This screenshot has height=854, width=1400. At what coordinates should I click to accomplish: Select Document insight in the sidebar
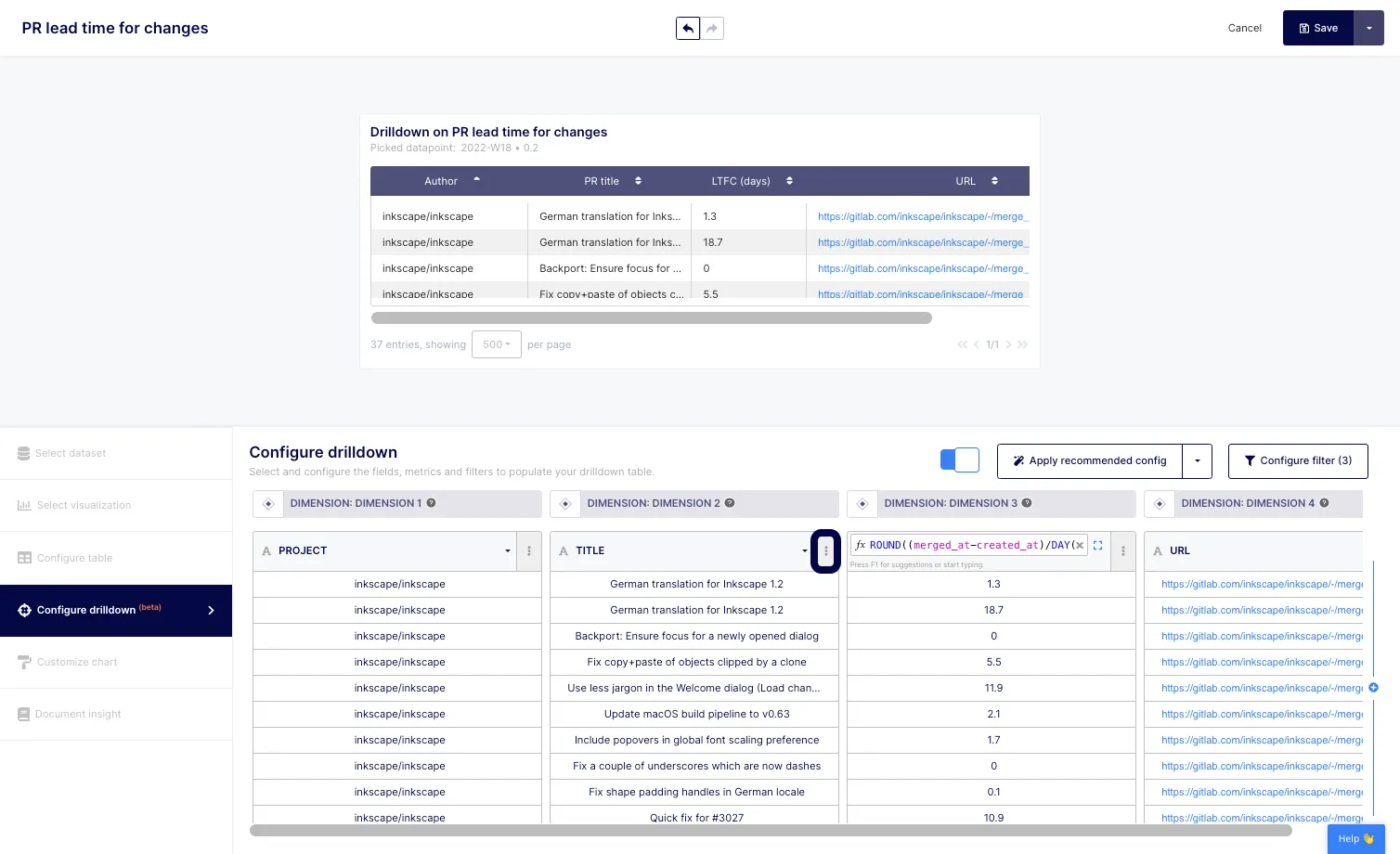[79, 714]
